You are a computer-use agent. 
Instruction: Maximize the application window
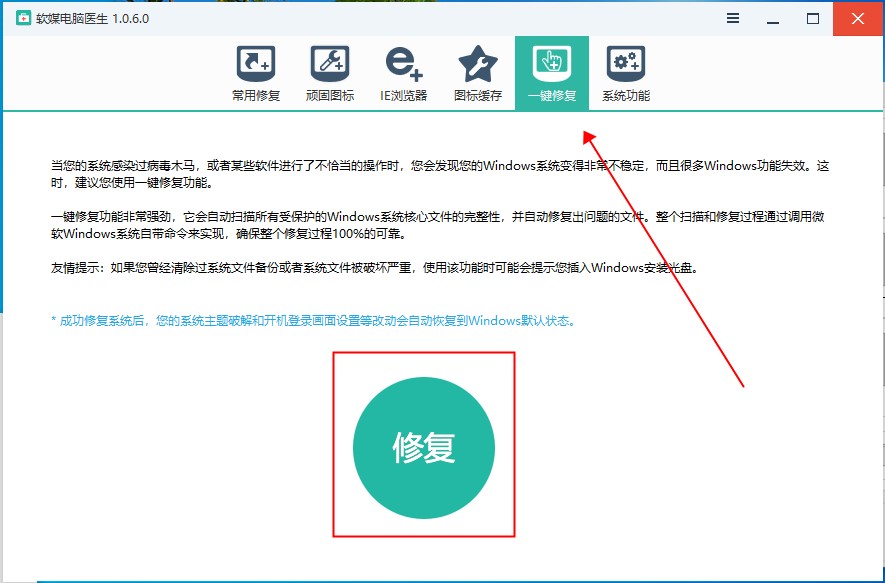[813, 19]
